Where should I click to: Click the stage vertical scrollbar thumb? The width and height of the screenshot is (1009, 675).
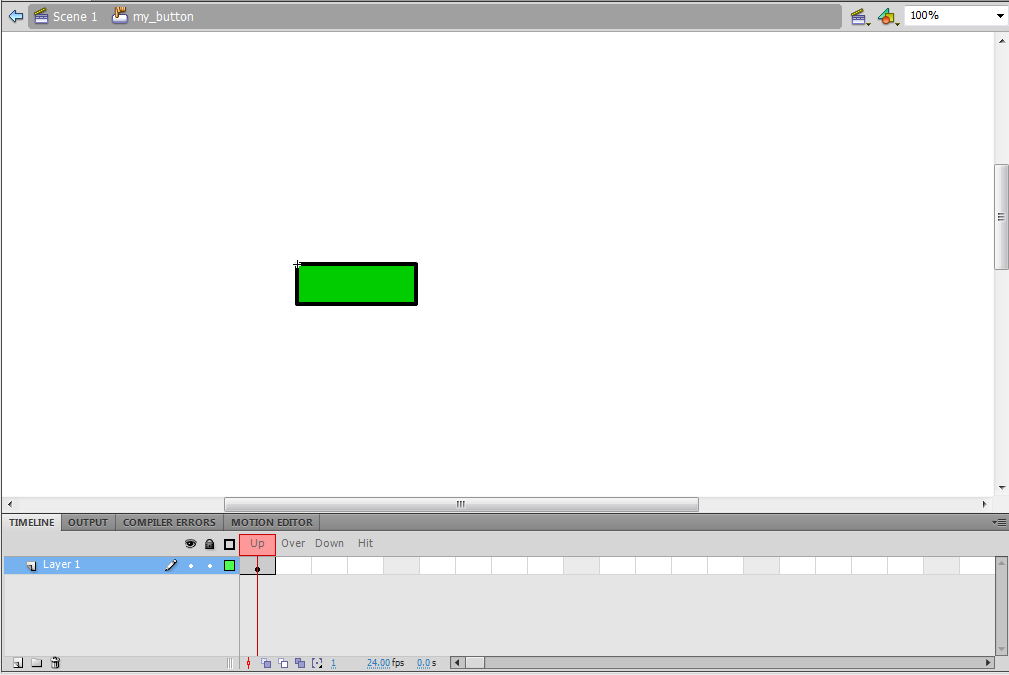pos(1001,217)
